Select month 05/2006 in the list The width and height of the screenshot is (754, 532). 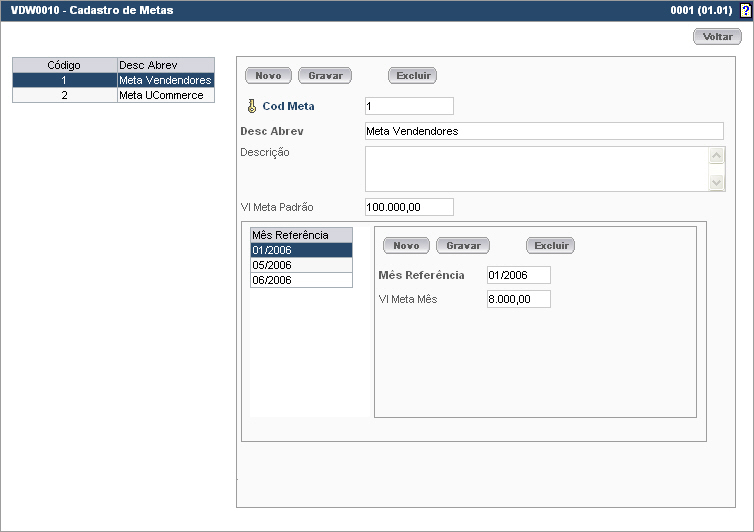click(300, 265)
